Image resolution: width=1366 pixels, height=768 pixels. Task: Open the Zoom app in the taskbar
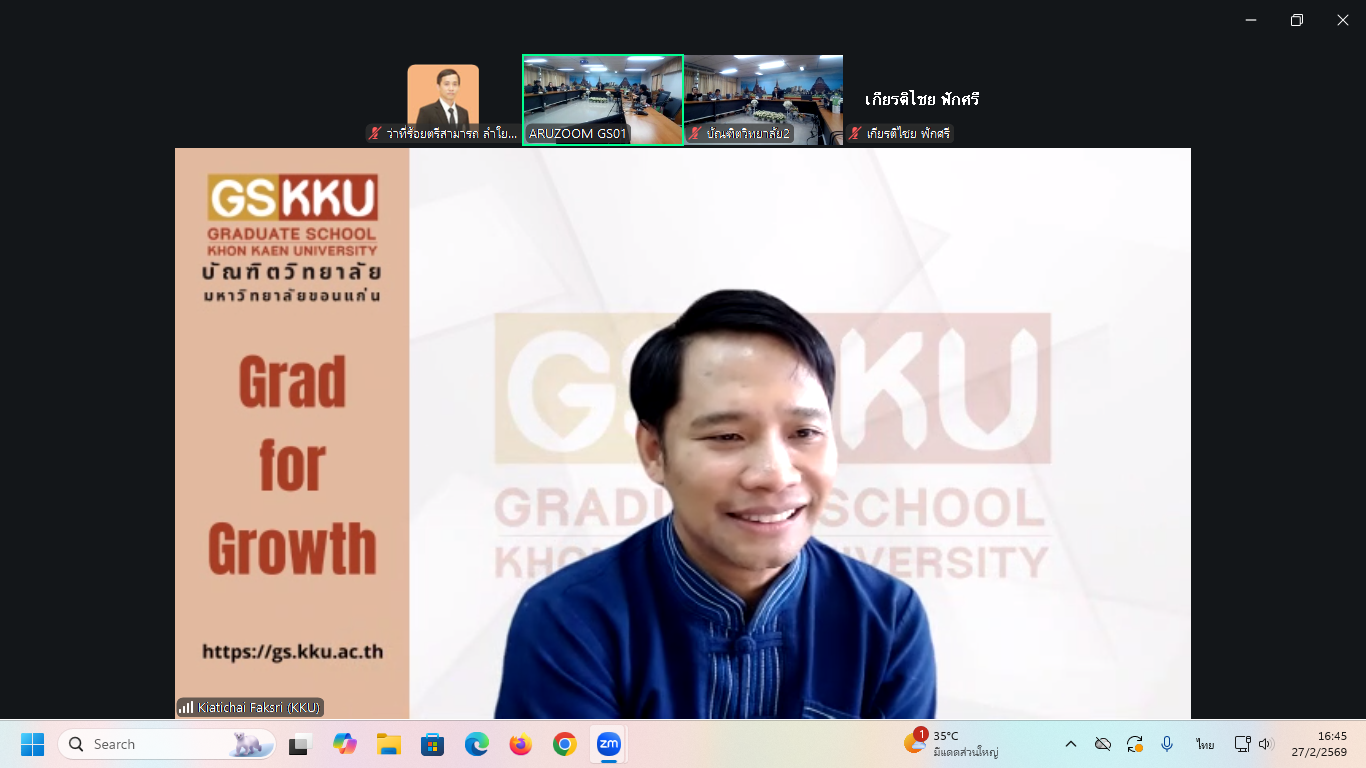point(608,744)
